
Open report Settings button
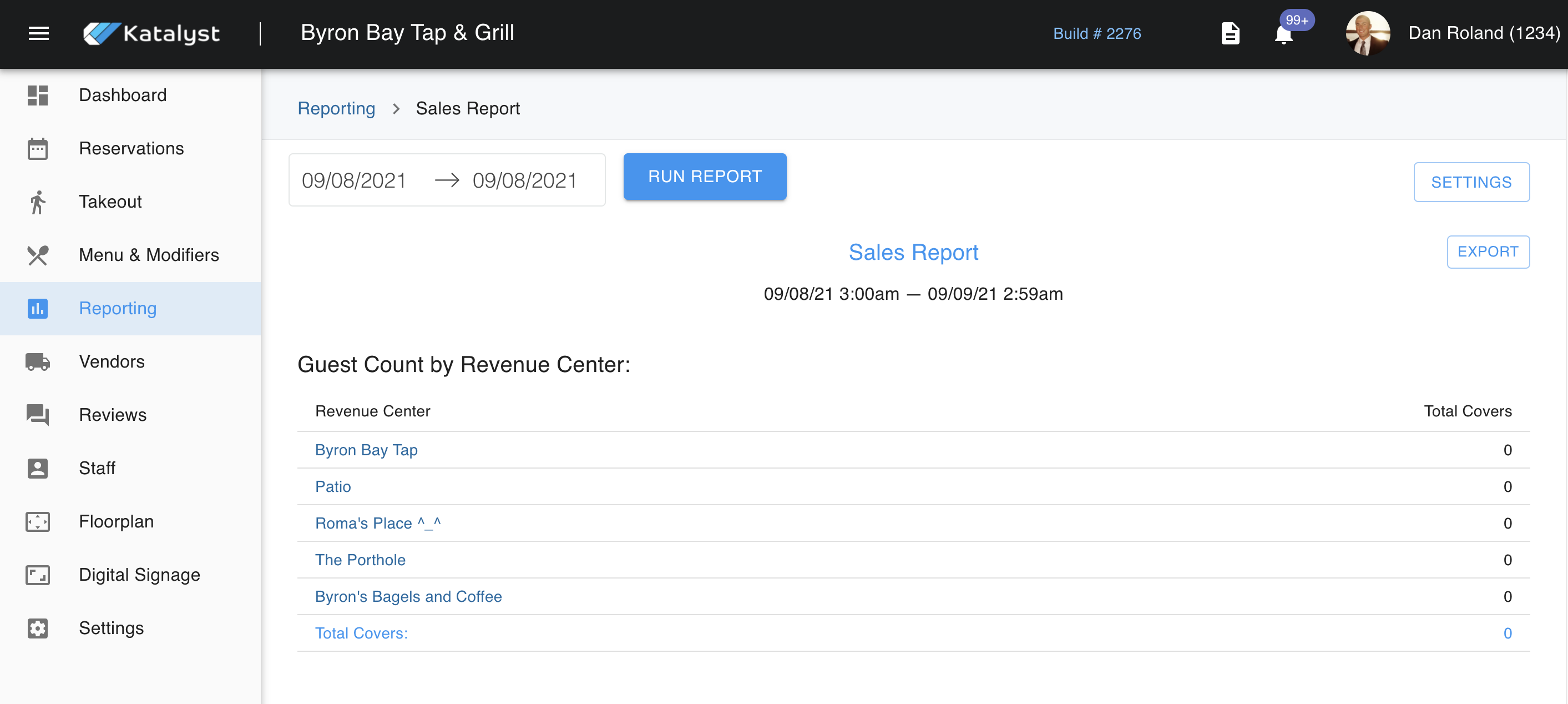(1470, 182)
